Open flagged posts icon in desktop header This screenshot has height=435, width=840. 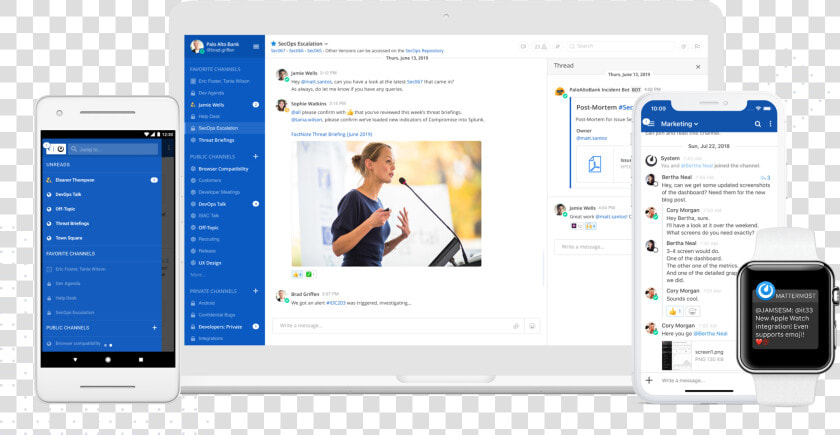(x=698, y=47)
